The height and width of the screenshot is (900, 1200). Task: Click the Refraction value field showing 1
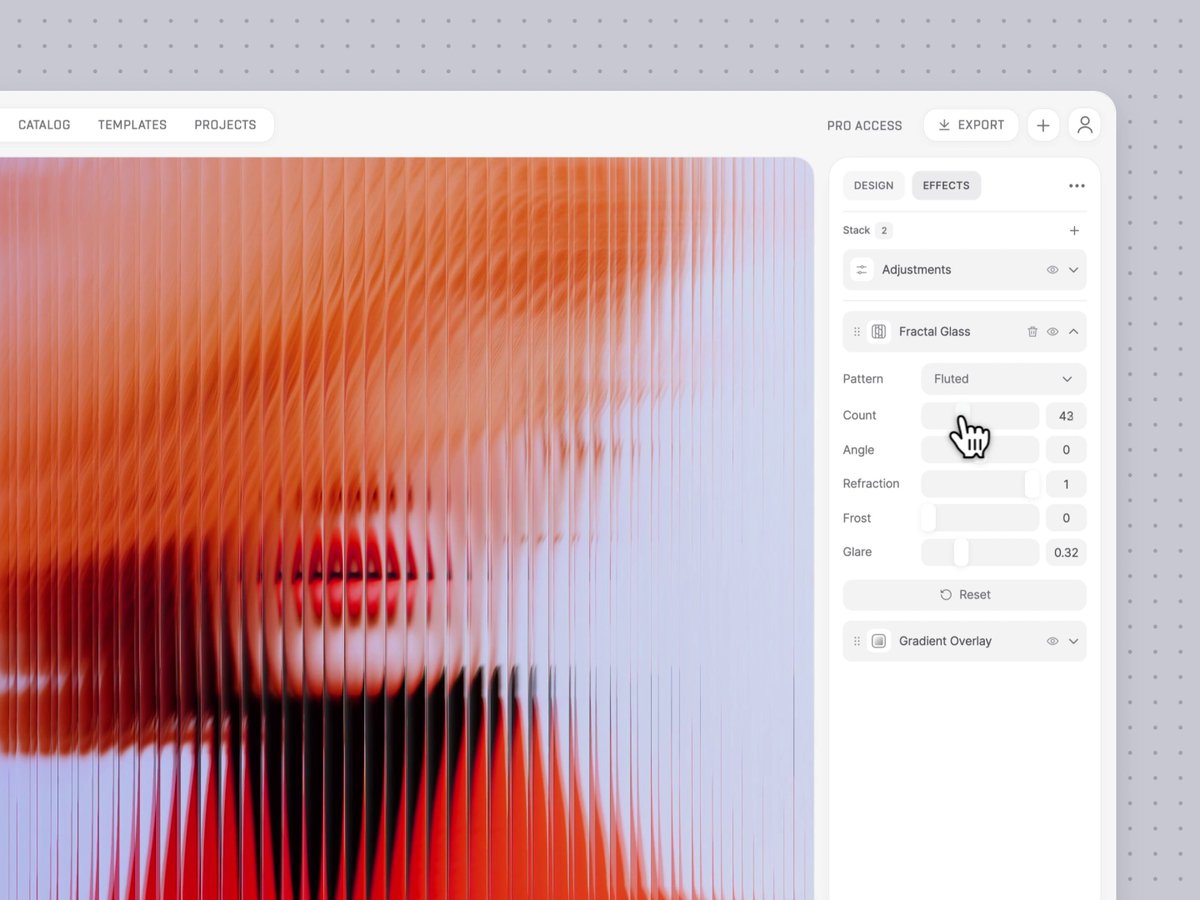pos(1066,484)
